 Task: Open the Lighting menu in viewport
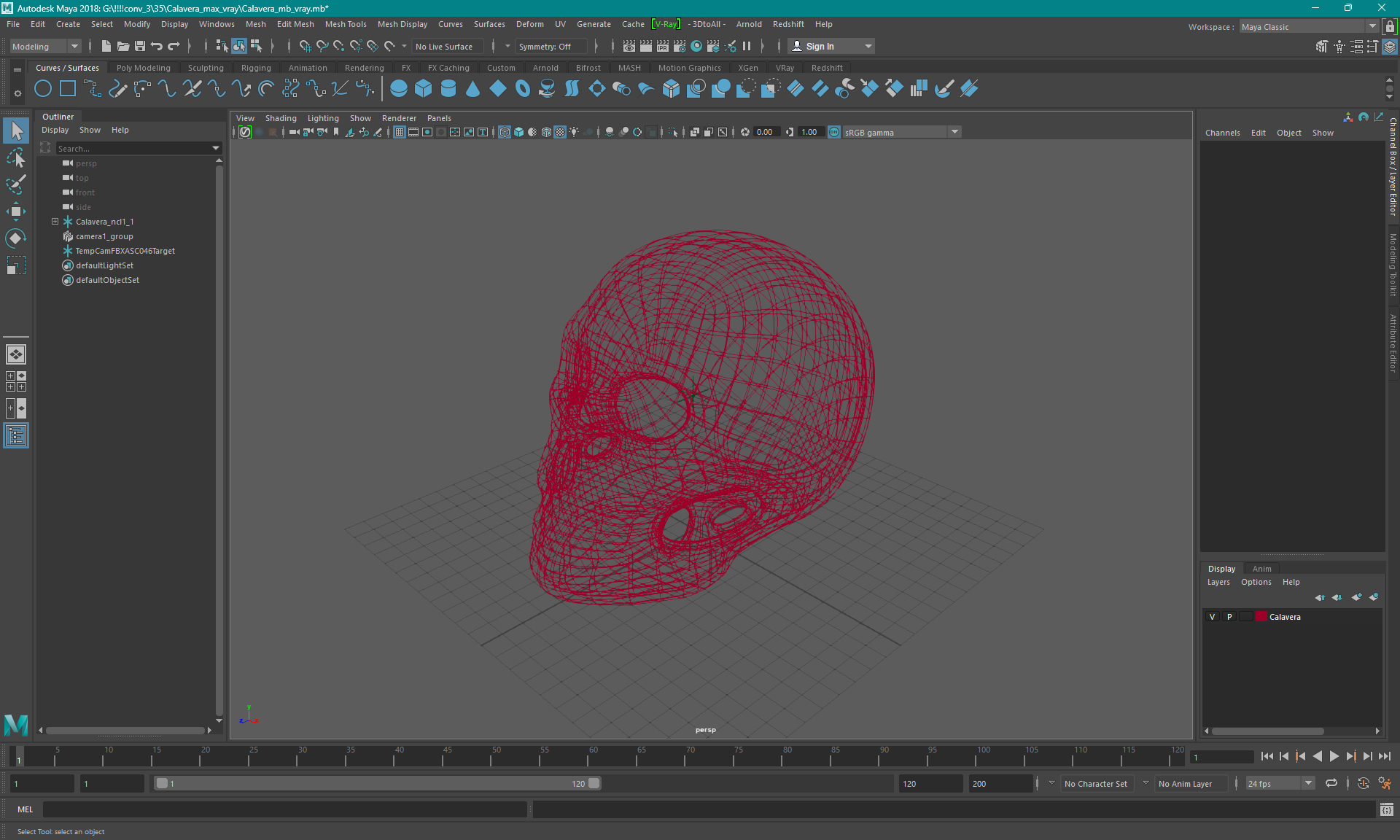[322, 118]
